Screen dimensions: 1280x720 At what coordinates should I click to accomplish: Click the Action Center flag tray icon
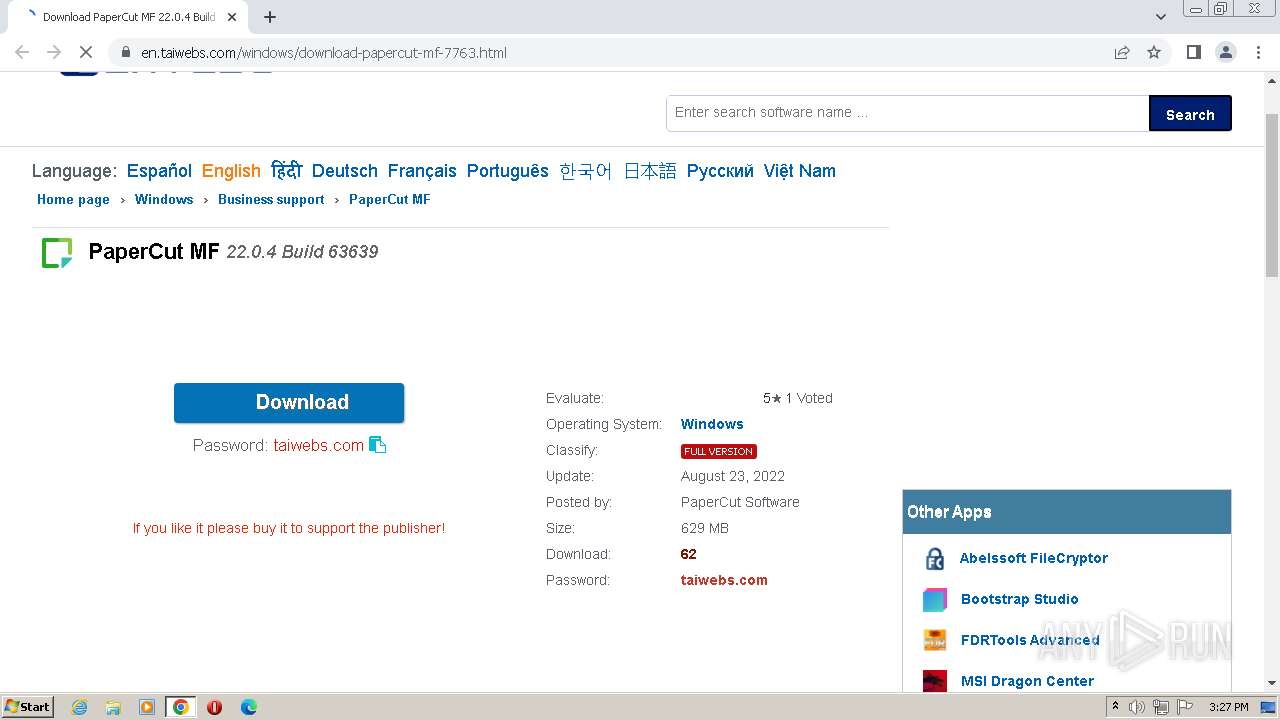[1183, 707]
